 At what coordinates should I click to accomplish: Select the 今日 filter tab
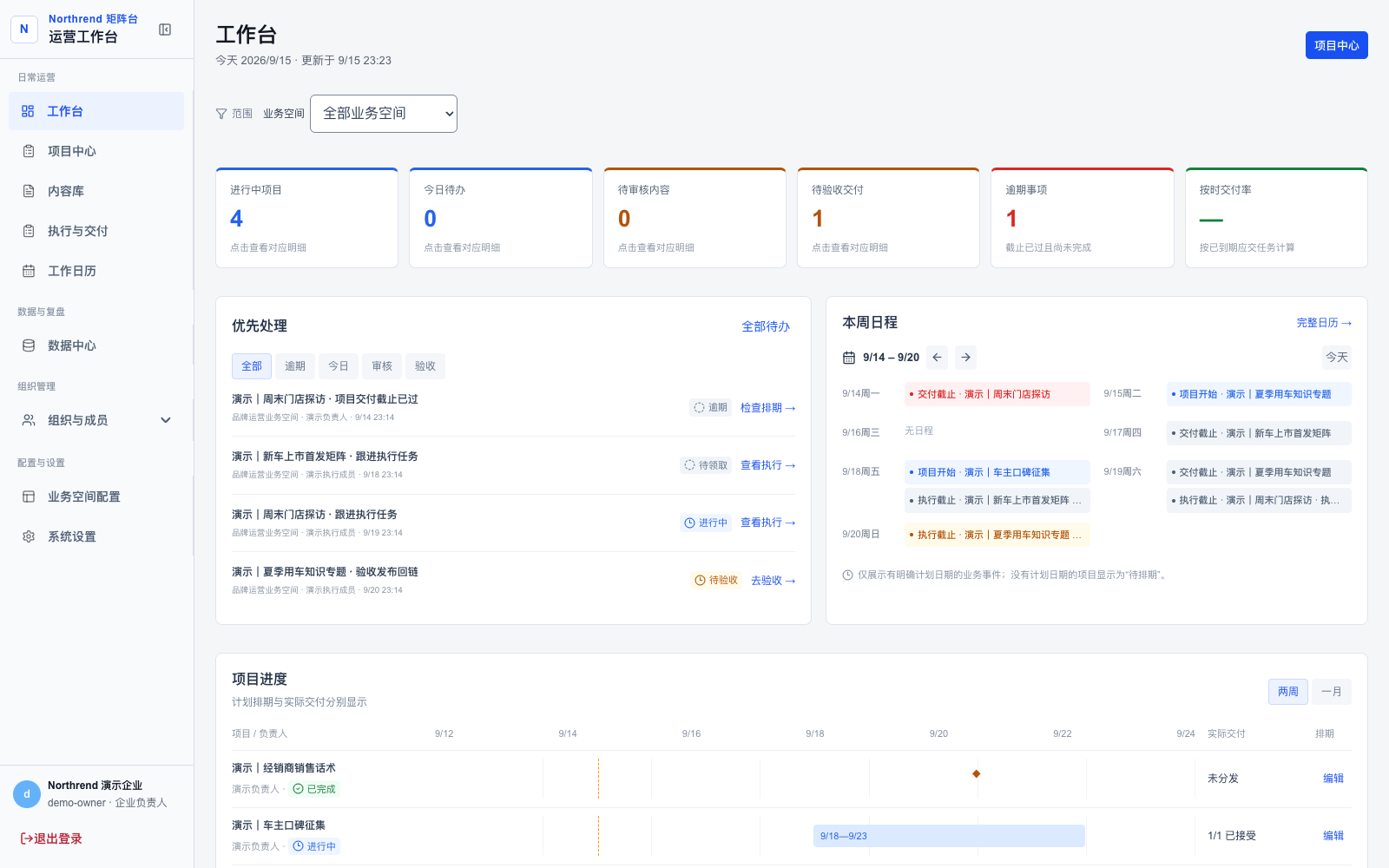(x=339, y=366)
